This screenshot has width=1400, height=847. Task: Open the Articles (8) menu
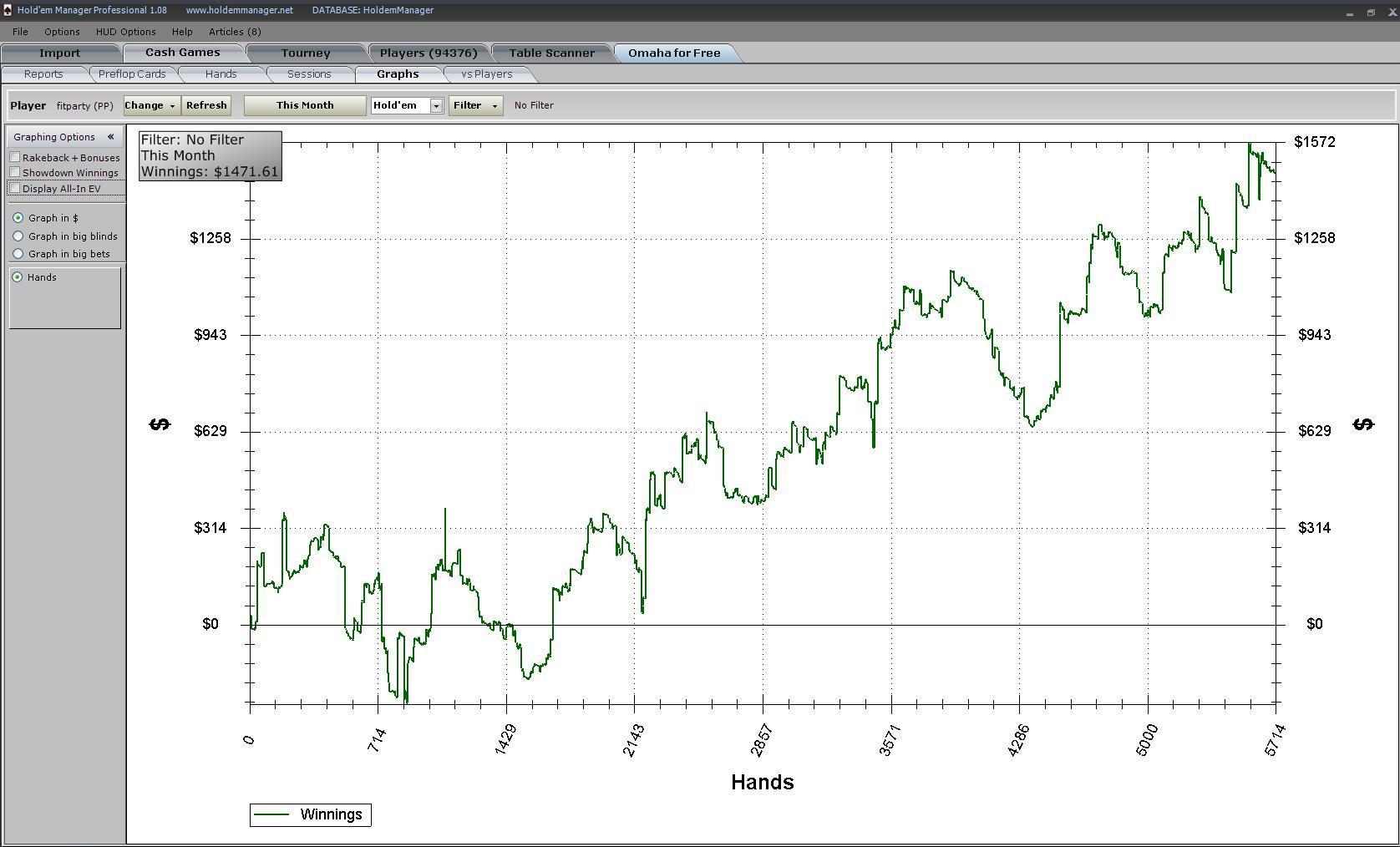point(235,32)
